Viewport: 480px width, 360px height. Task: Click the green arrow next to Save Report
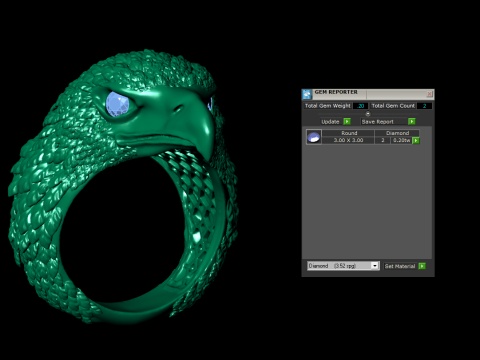click(412, 122)
